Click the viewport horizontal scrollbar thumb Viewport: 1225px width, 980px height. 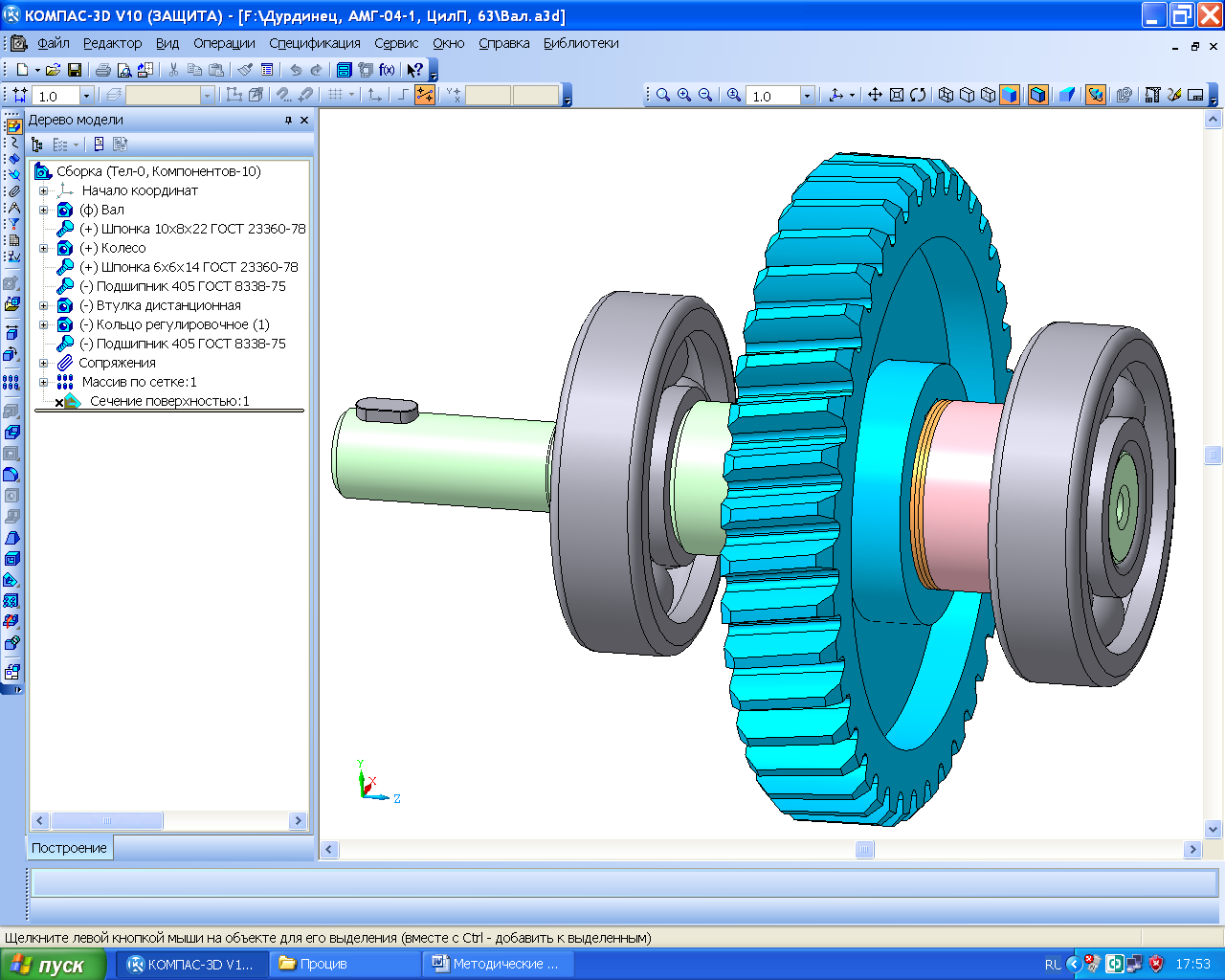point(864,849)
